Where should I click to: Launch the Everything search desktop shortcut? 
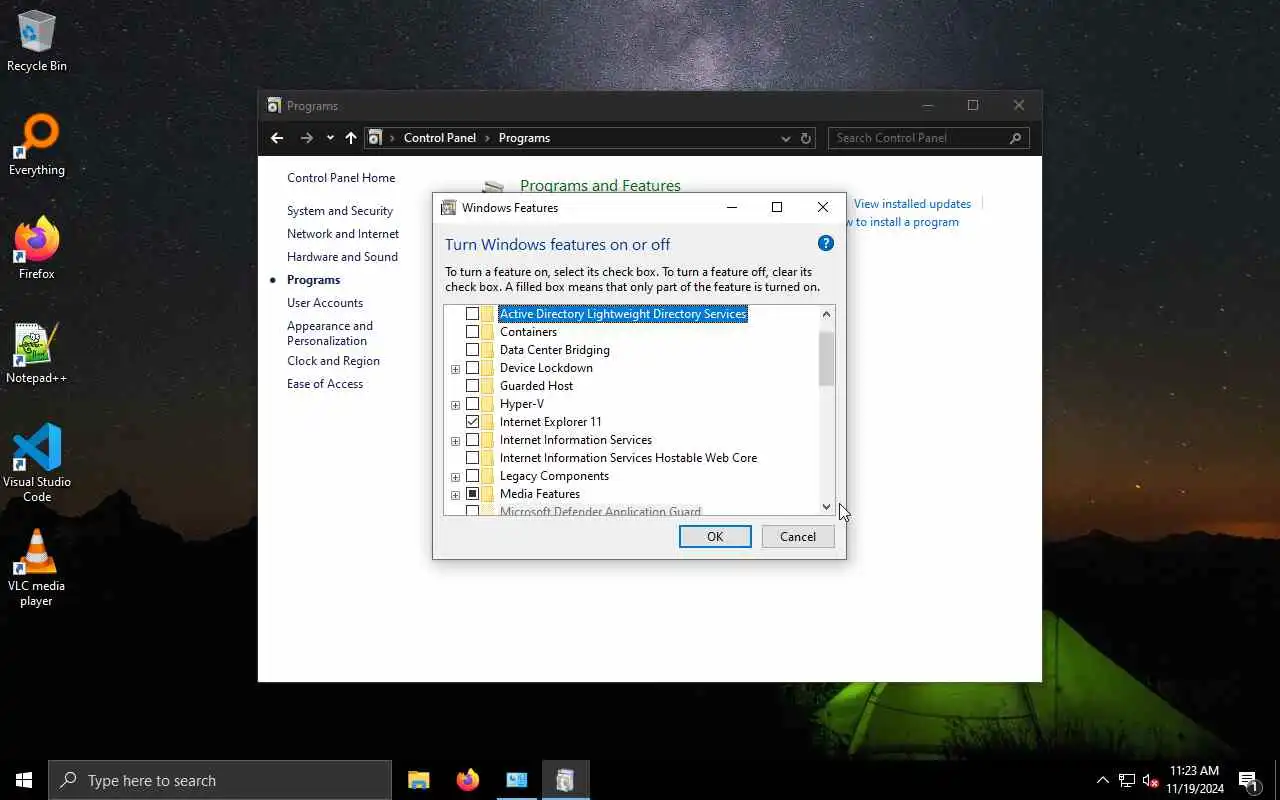pyautogui.click(x=37, y=146)
